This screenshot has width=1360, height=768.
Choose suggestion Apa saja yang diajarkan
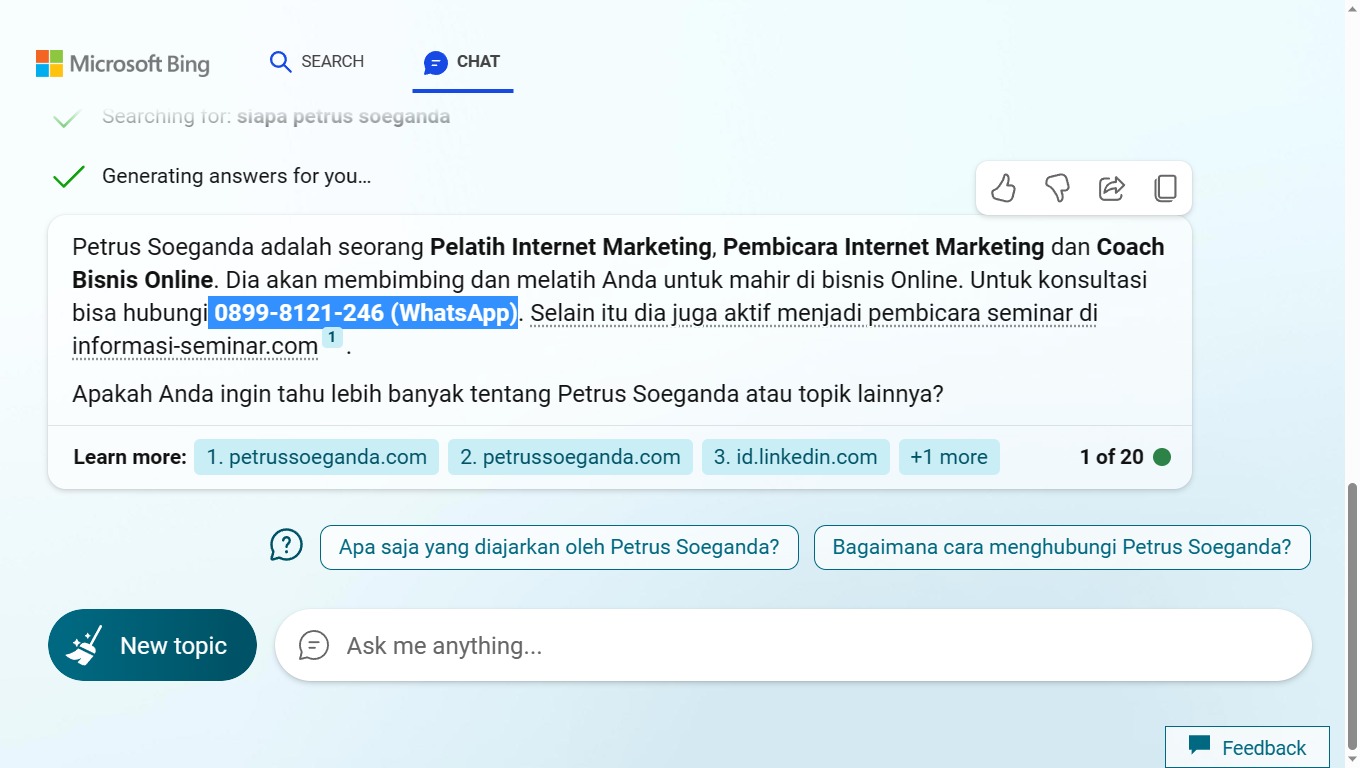(x=559, y=547)
